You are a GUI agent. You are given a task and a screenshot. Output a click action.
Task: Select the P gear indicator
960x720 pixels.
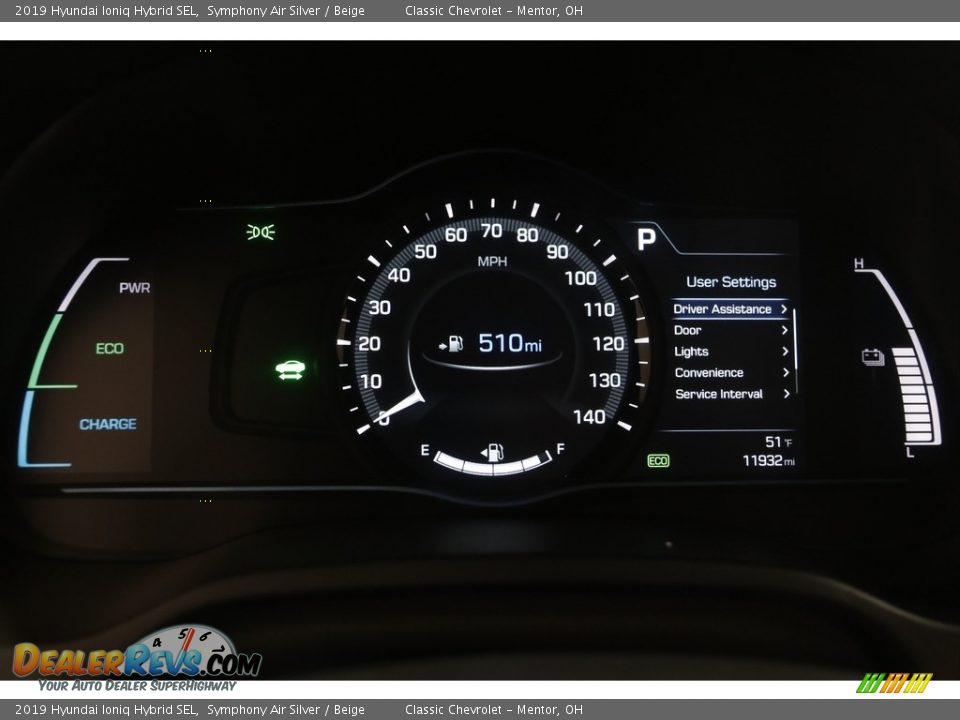[645, 239]
